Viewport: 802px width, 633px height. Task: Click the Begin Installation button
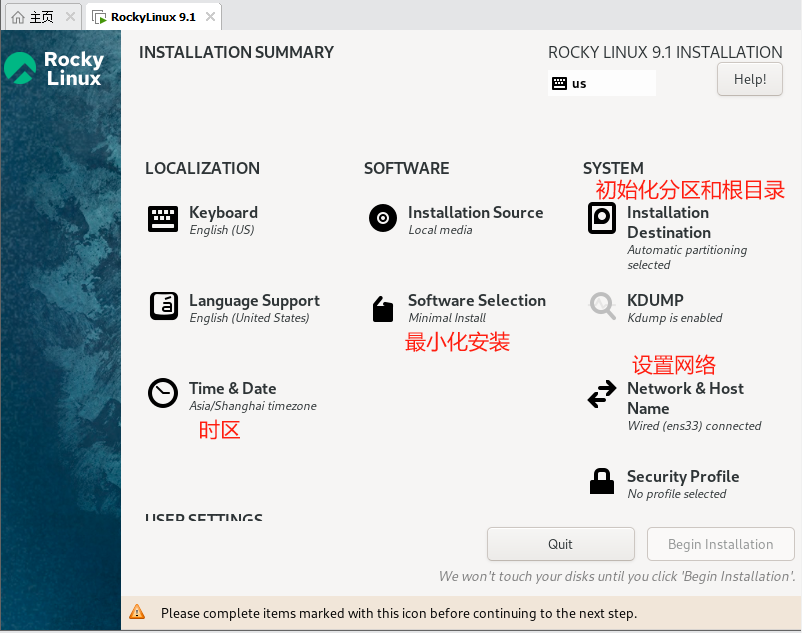(x=720, y=544)
